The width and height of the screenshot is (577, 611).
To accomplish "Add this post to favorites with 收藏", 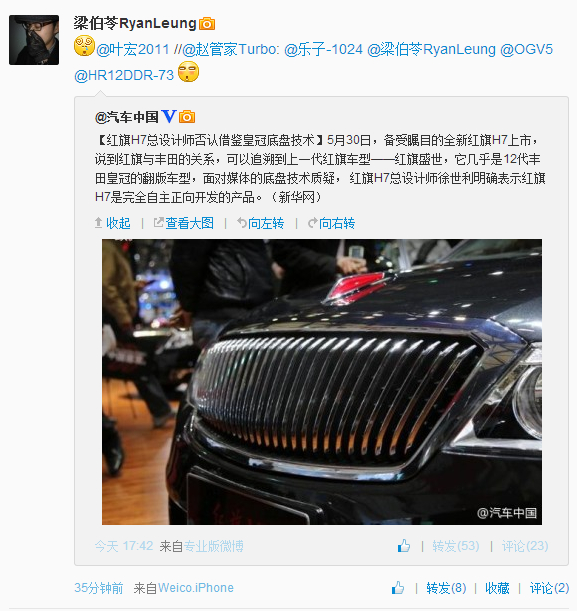I will [497, 588].
